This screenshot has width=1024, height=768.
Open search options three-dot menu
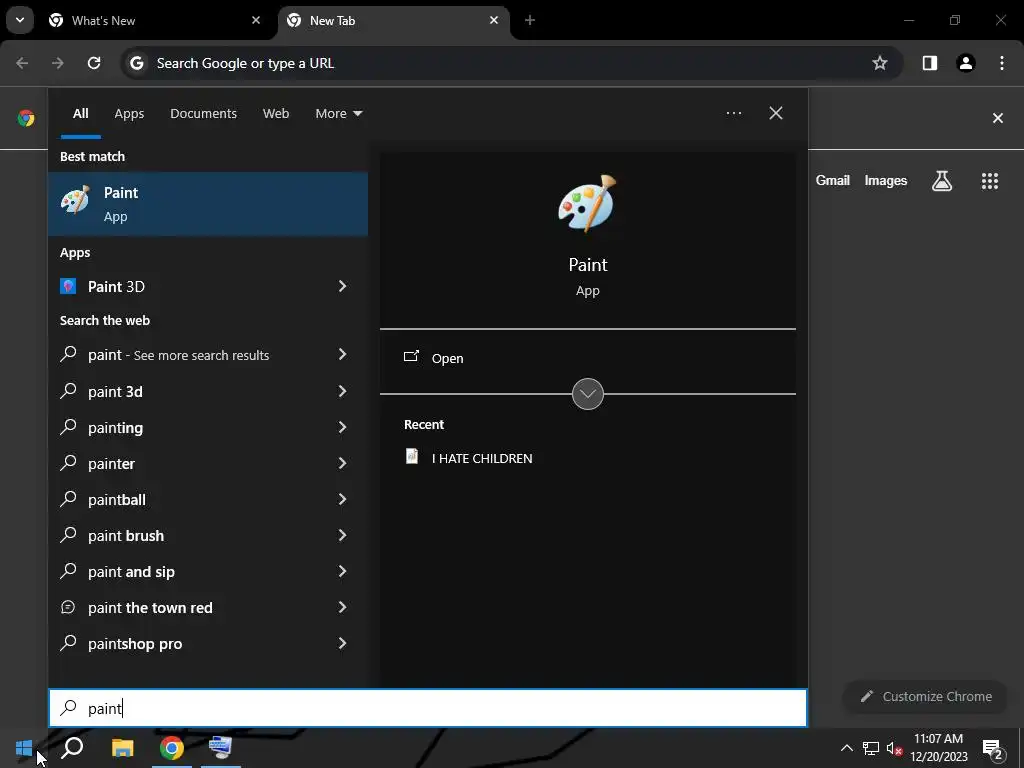(733, 113)
